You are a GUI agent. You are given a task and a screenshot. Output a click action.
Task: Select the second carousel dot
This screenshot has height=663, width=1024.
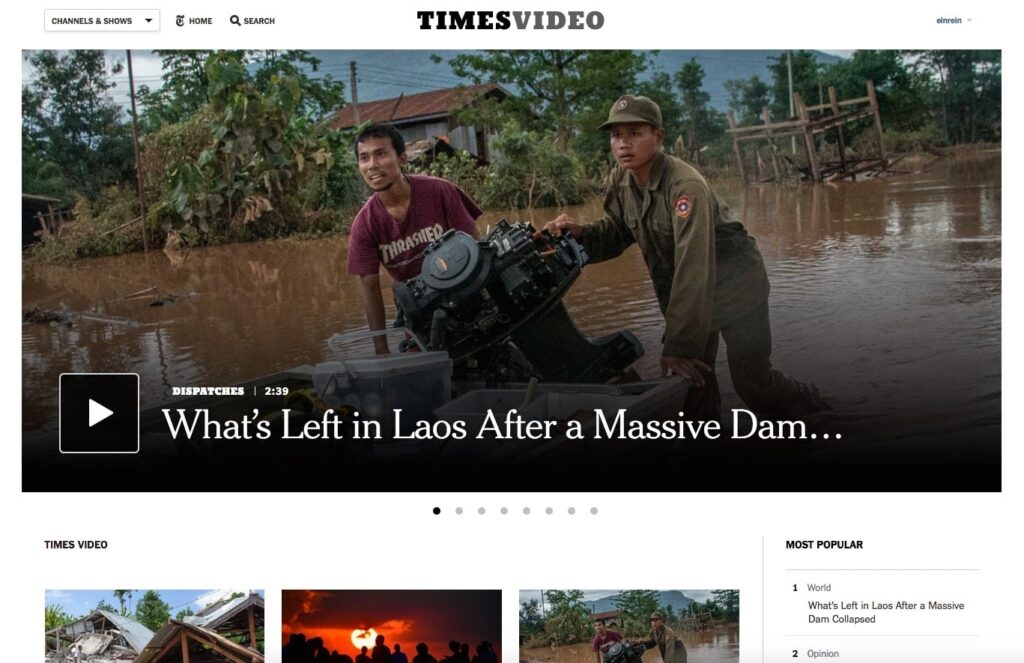click(x=459, y=511)
